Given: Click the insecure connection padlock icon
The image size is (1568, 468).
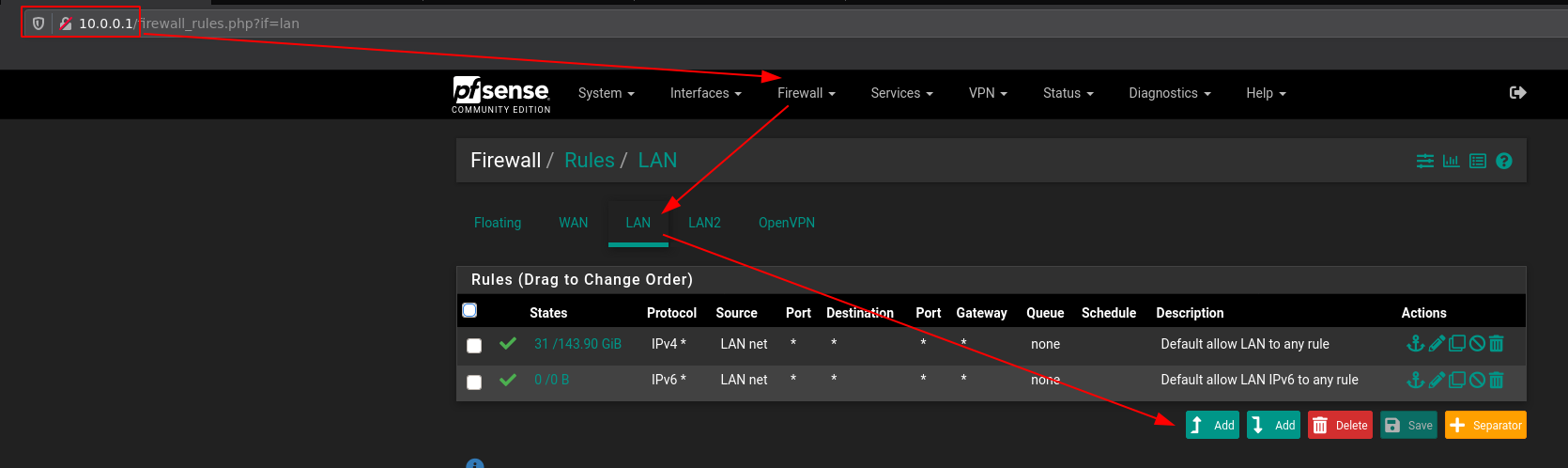Looking at the screenshot, I should click(66, 23).
